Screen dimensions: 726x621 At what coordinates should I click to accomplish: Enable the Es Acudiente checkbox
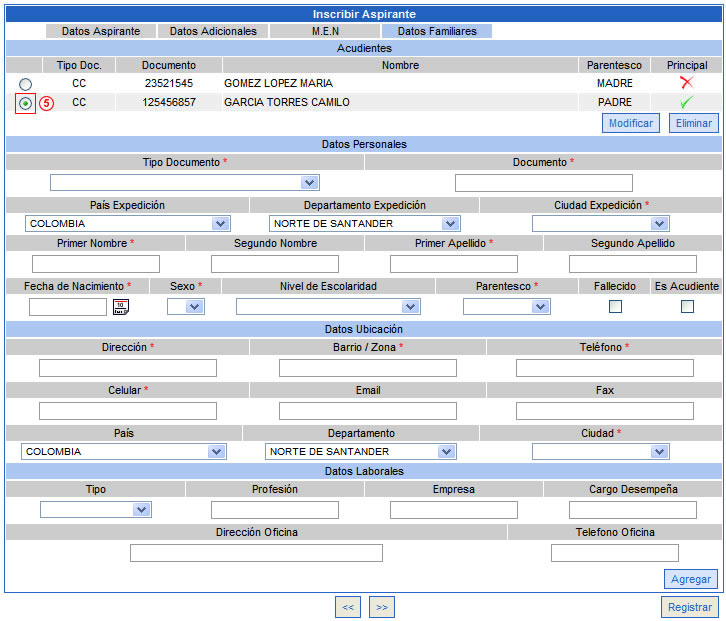click(687, 306)
